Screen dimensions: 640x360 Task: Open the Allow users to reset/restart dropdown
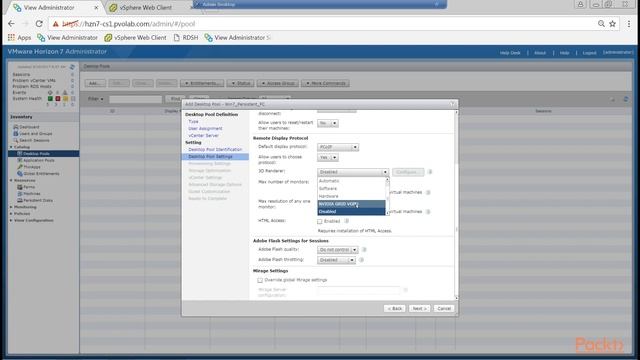point(328,123)
